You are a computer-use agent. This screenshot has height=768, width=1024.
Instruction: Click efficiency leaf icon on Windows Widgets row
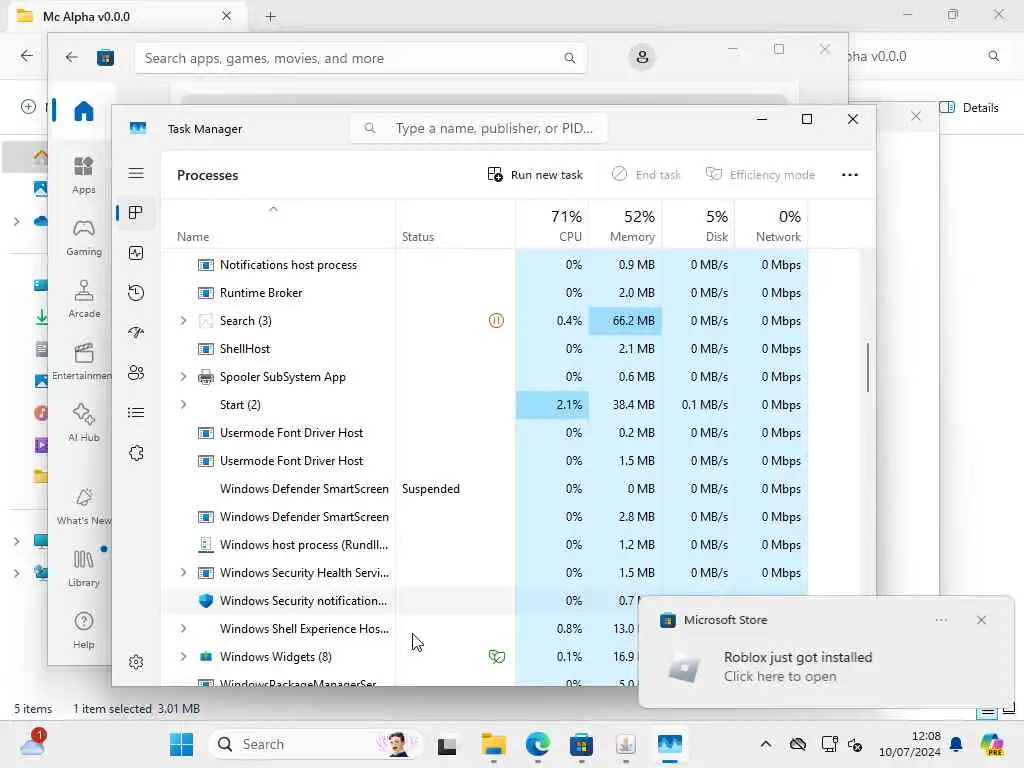[496, 657]
